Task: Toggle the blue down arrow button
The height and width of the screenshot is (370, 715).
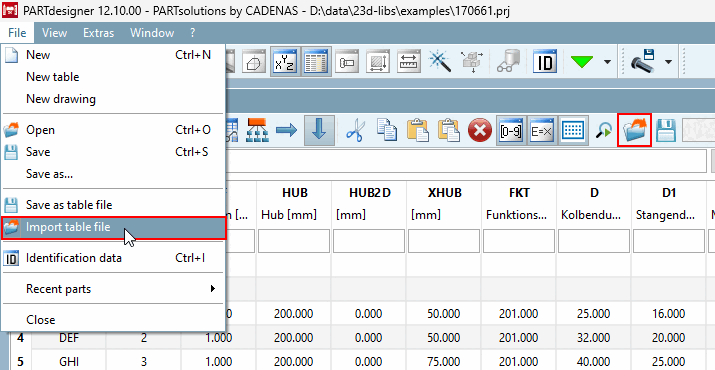Action: coord(318,130)
